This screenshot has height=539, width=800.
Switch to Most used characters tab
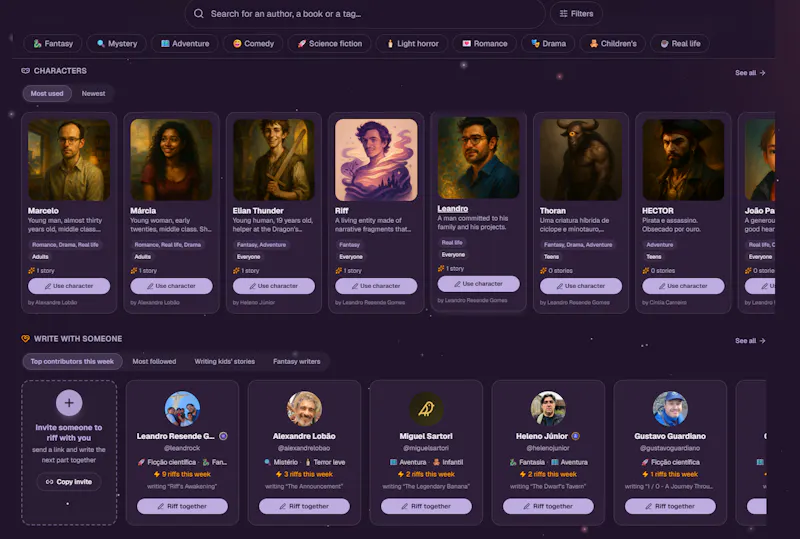click(x=47, y=93)
